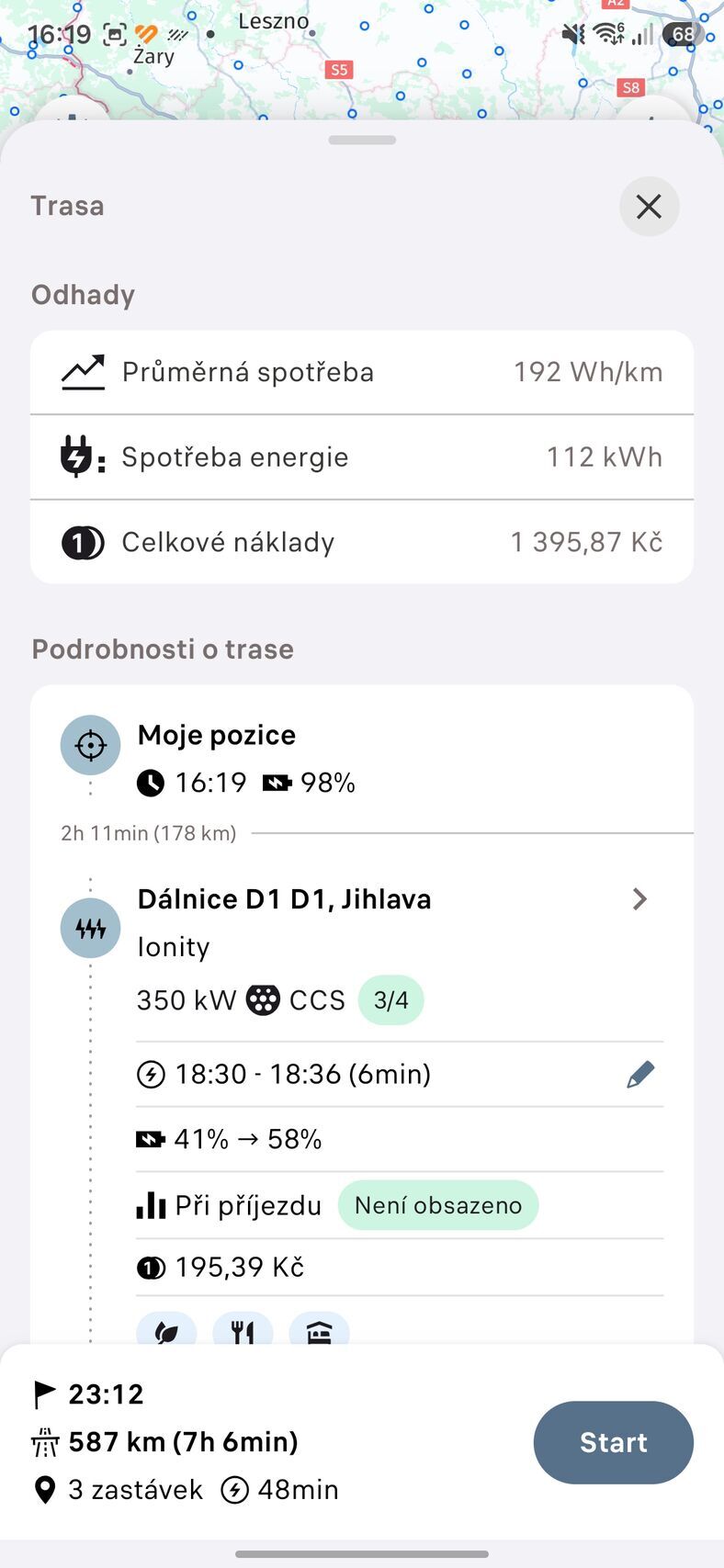Tap the restaurant fork and knife amenity icon

[243, 1330]
